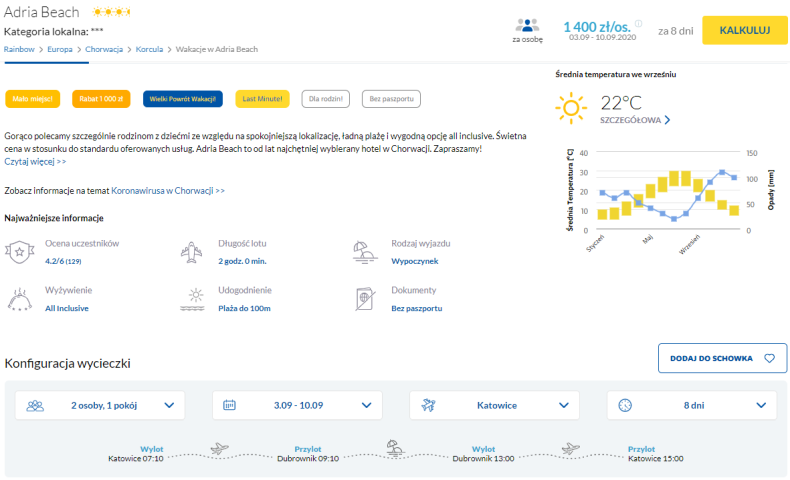
Task: Click the Wypoczynek value
Action: pyautogui.click(x=415, y=261)
